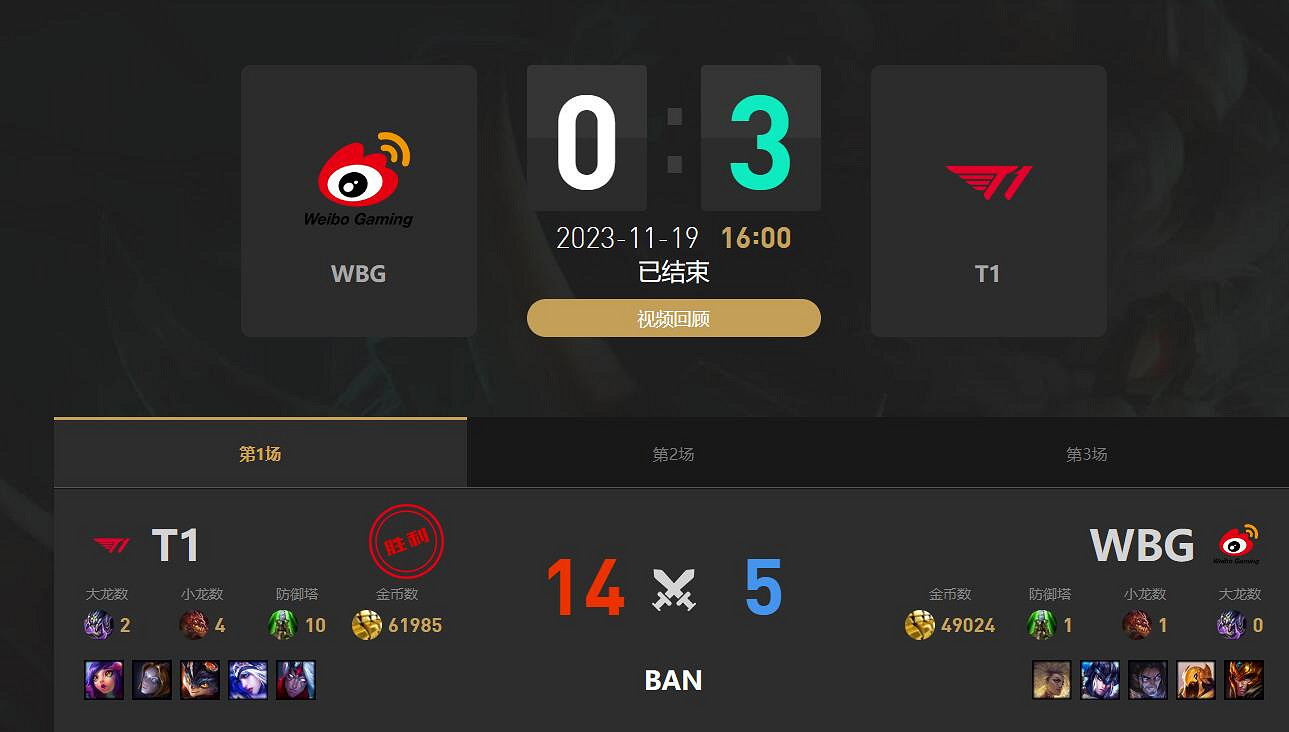Click T1's gold coins icon
Screen dimensions: 1289x732
(367, 625)
